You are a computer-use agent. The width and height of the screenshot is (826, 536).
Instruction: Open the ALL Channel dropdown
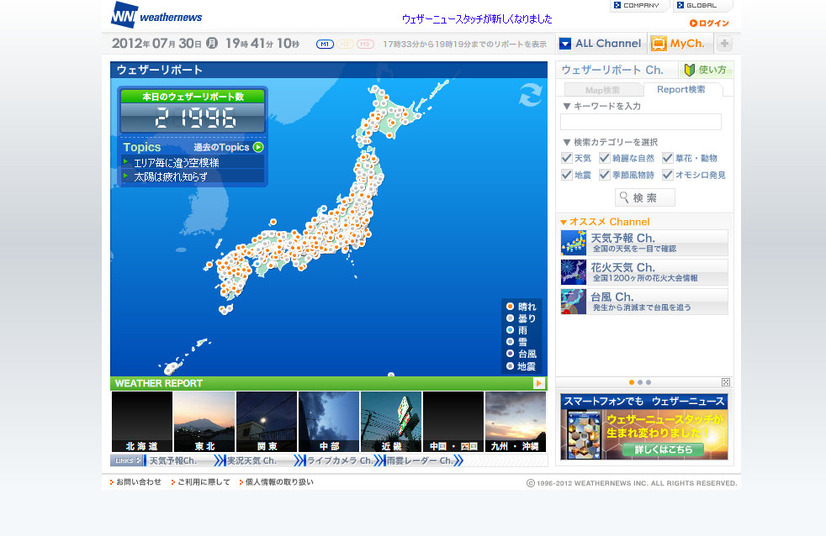pos(565,43)
